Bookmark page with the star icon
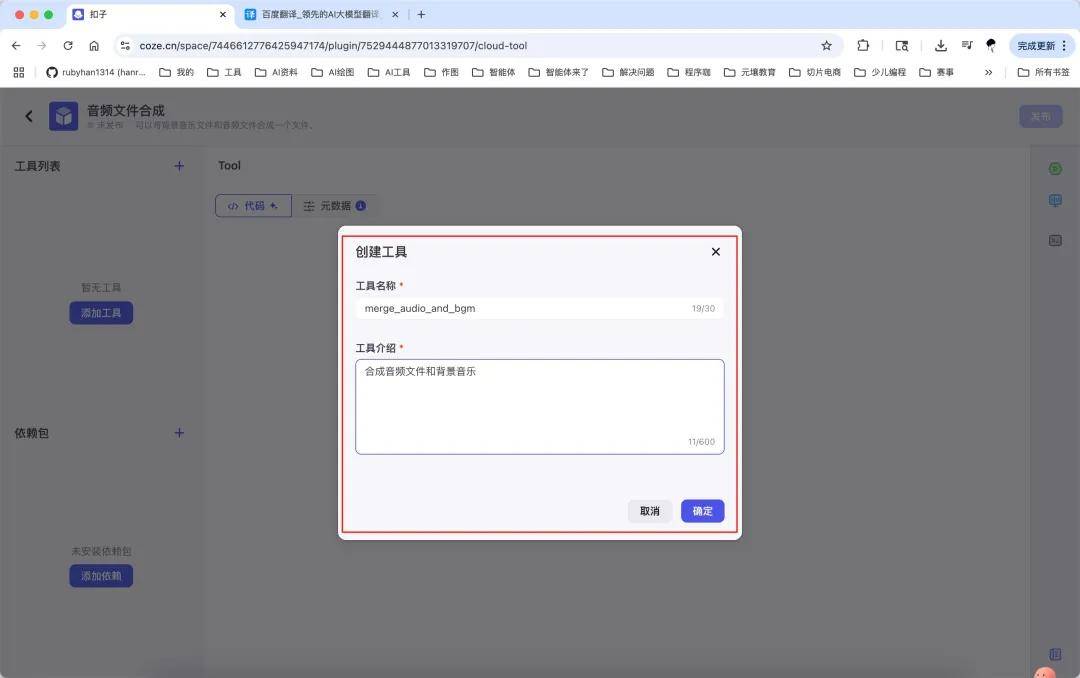Screen dimensions: 1080x678 (826, 45)
